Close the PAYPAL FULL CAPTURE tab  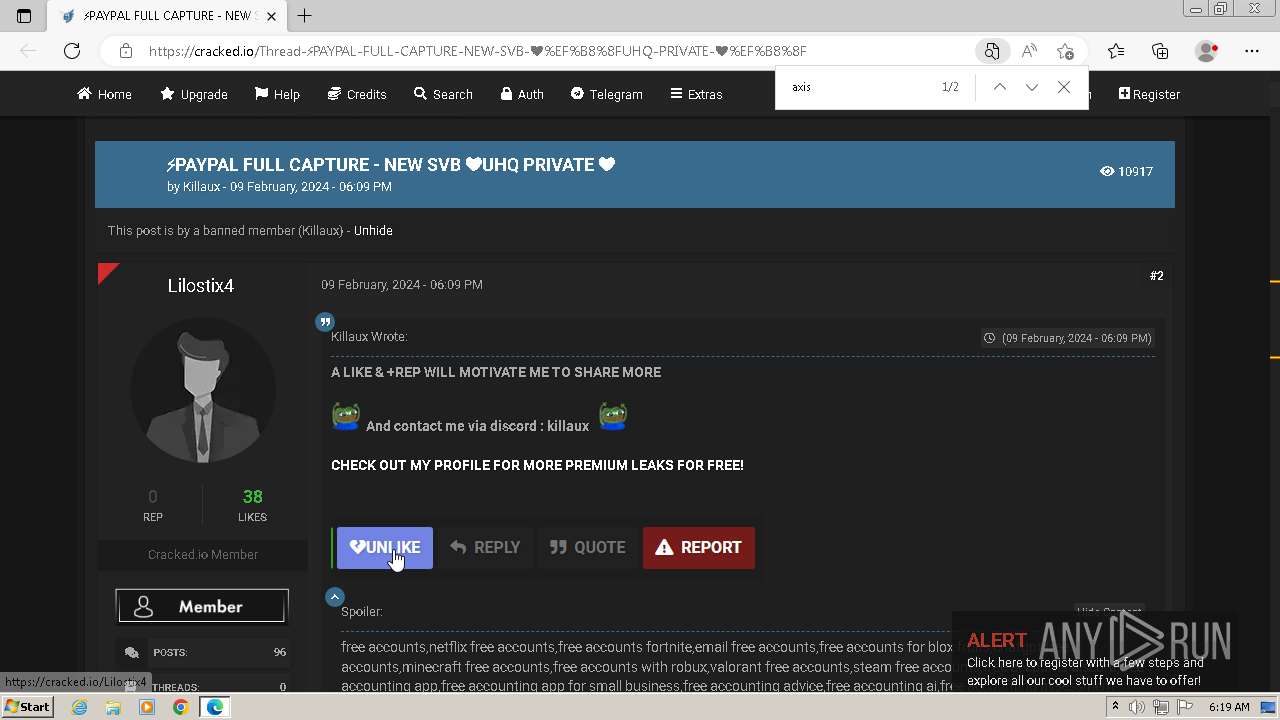[271, 15]
